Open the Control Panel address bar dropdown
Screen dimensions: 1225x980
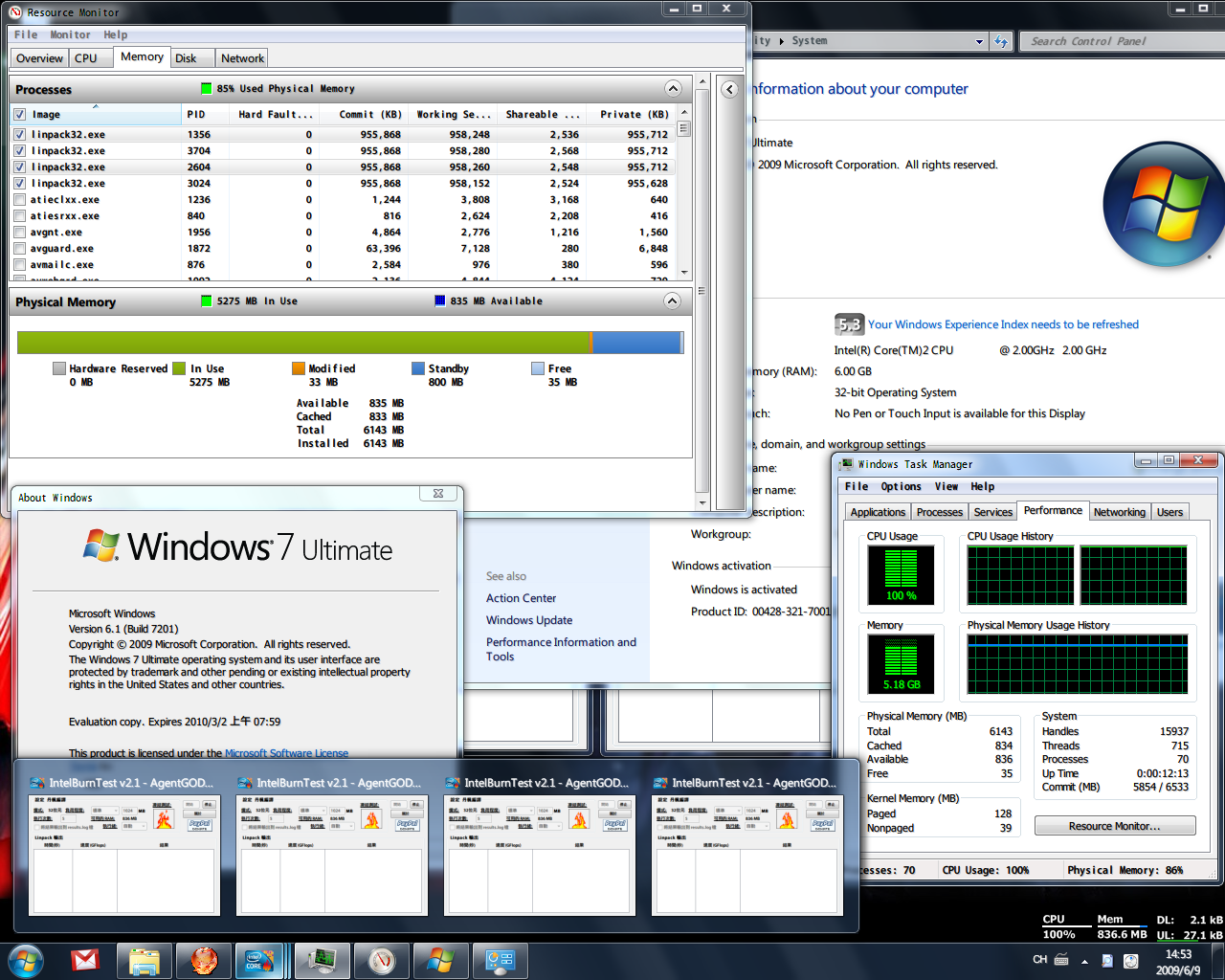tap(979, 41)
